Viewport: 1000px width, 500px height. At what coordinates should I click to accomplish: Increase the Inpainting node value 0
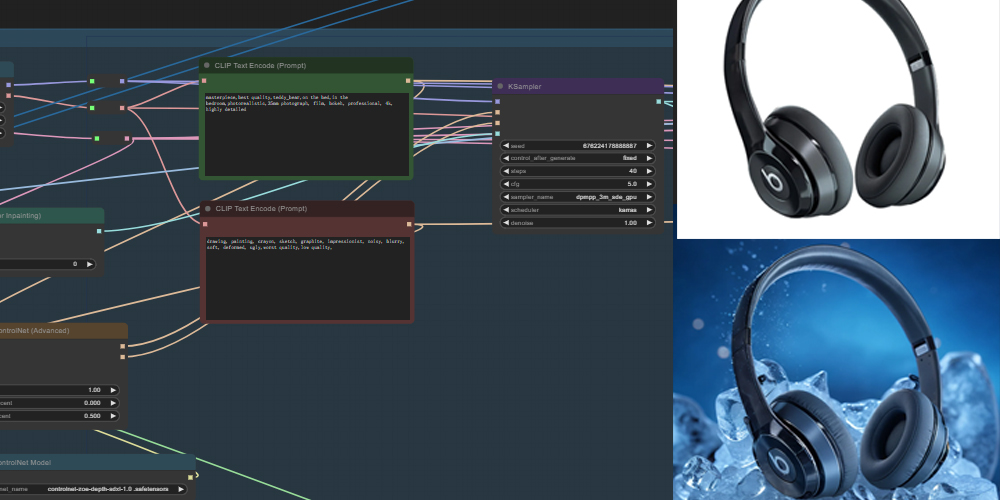[90, 263]
